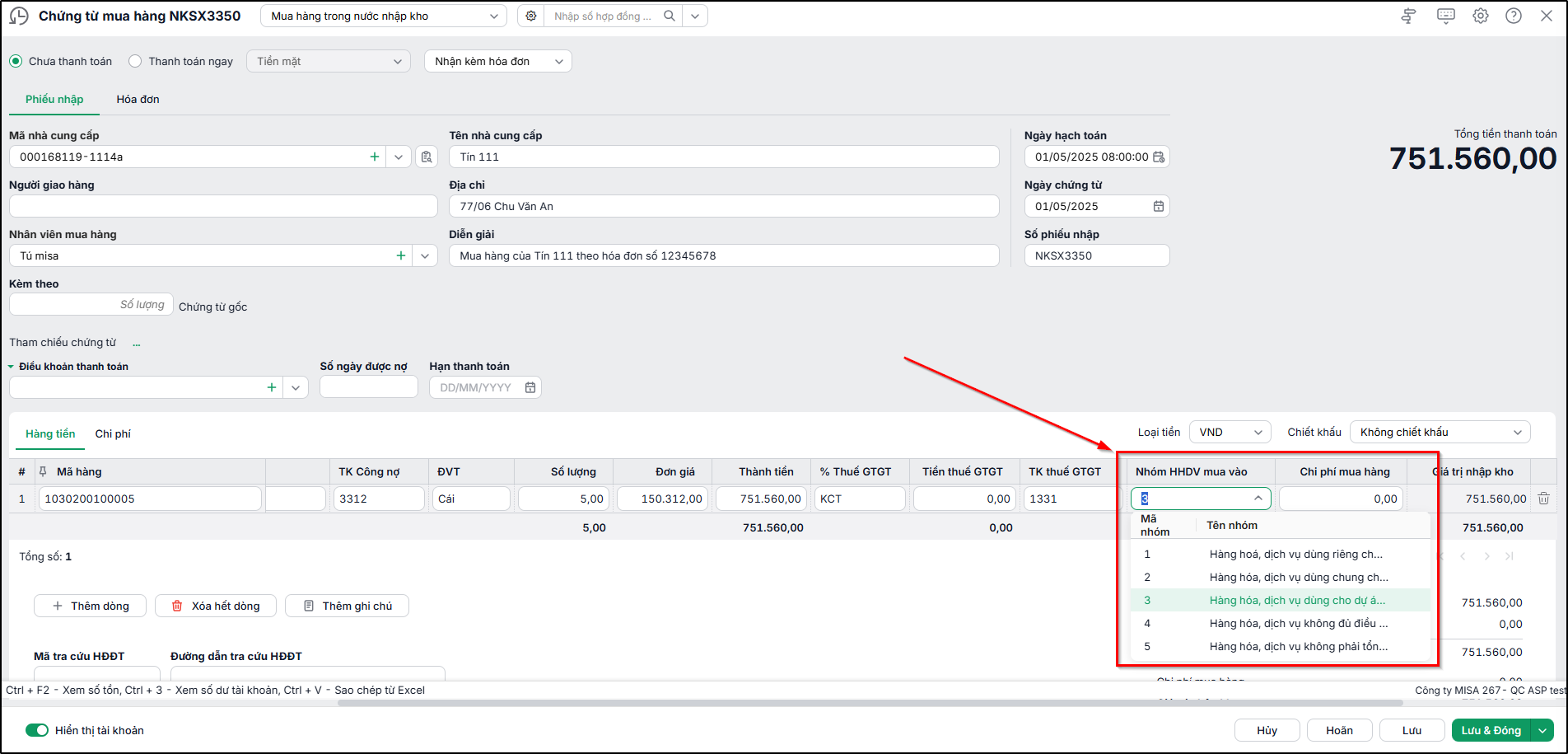Click the Tham chiếu chứng từ ellipsis
Screen dimensions: 1568x754
click(137, 343)
